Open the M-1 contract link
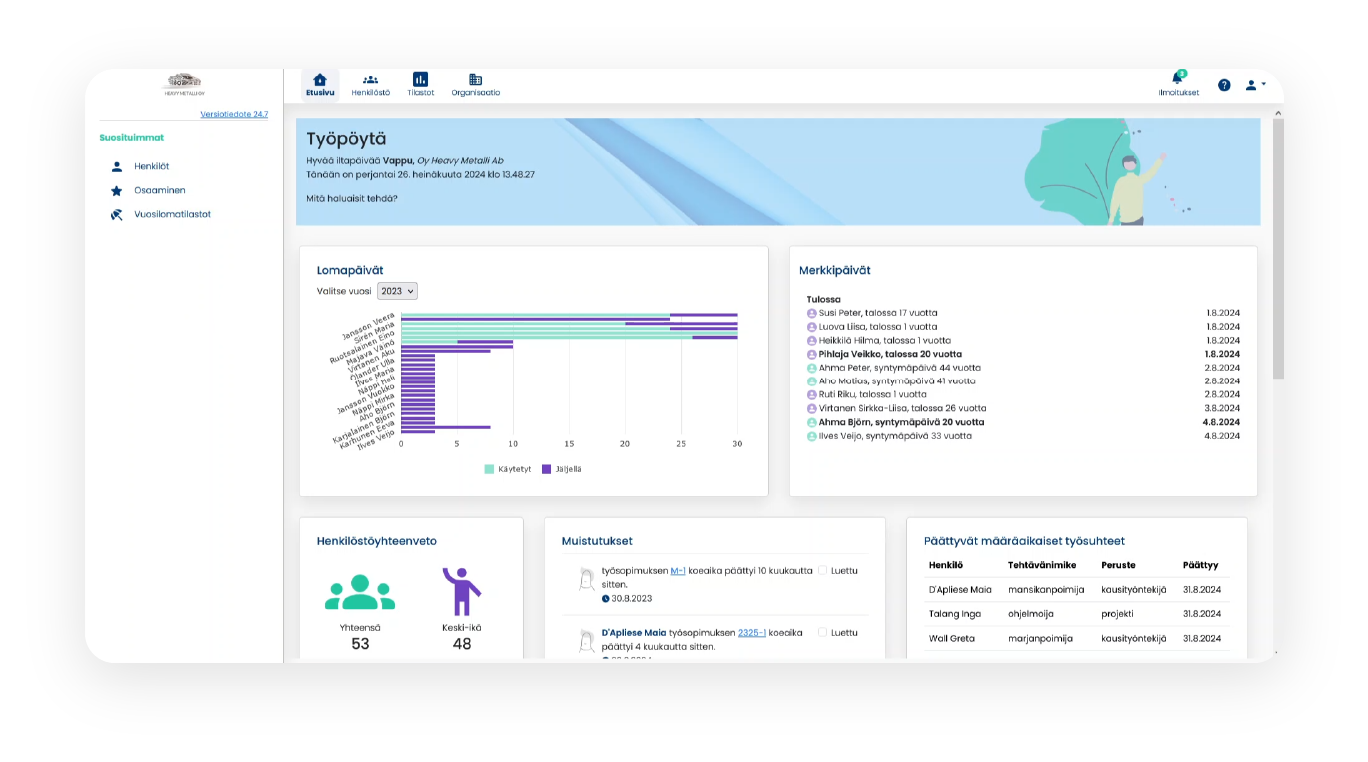This screenshot has height=762, width=1368. (x=678, y=571)
